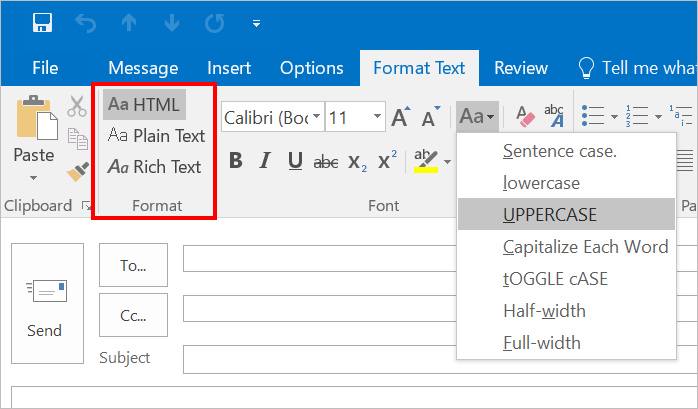Toggle Italic text formatting

(x=266, y=161)
